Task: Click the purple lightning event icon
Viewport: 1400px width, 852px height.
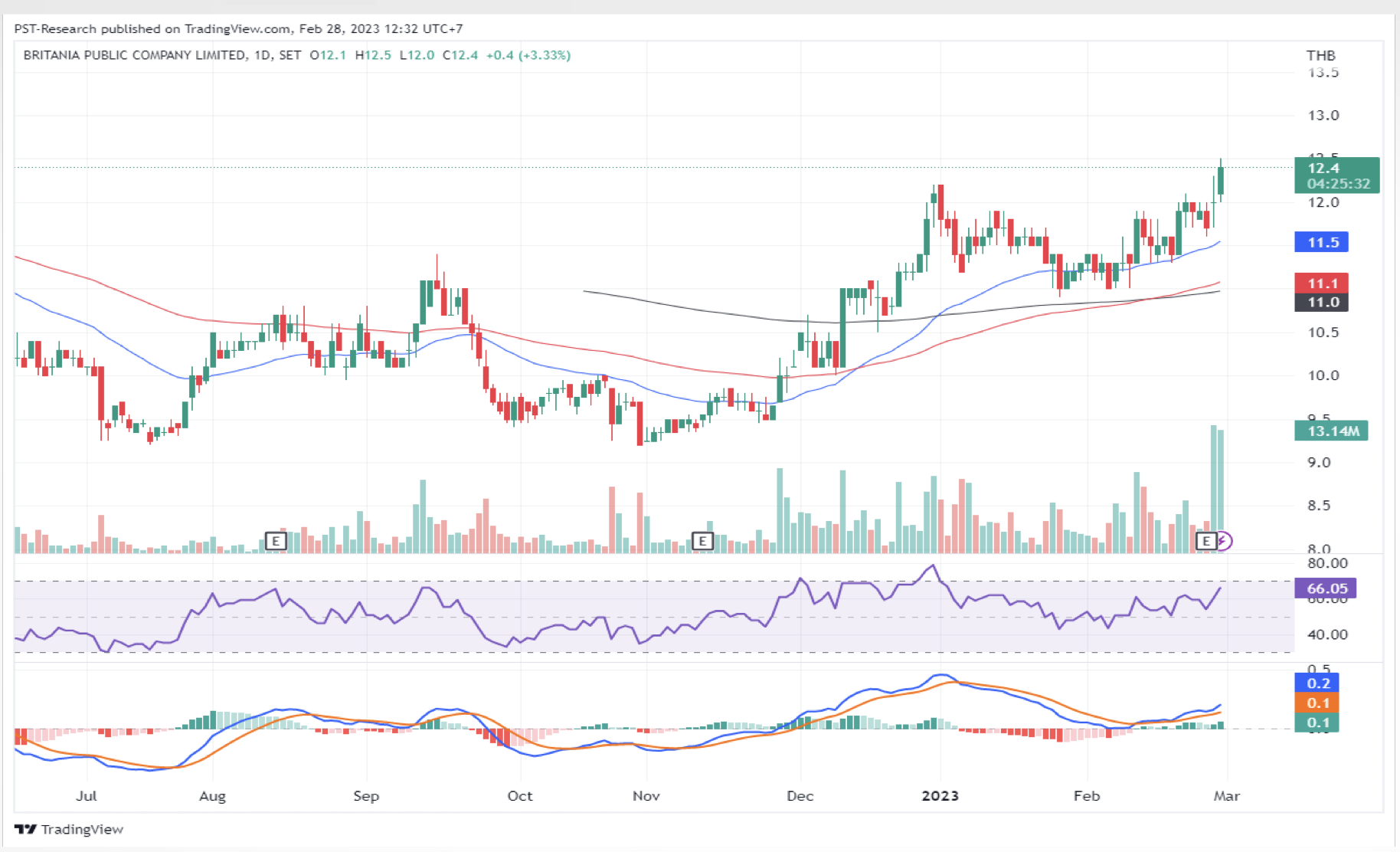Action: (1224, 542)
